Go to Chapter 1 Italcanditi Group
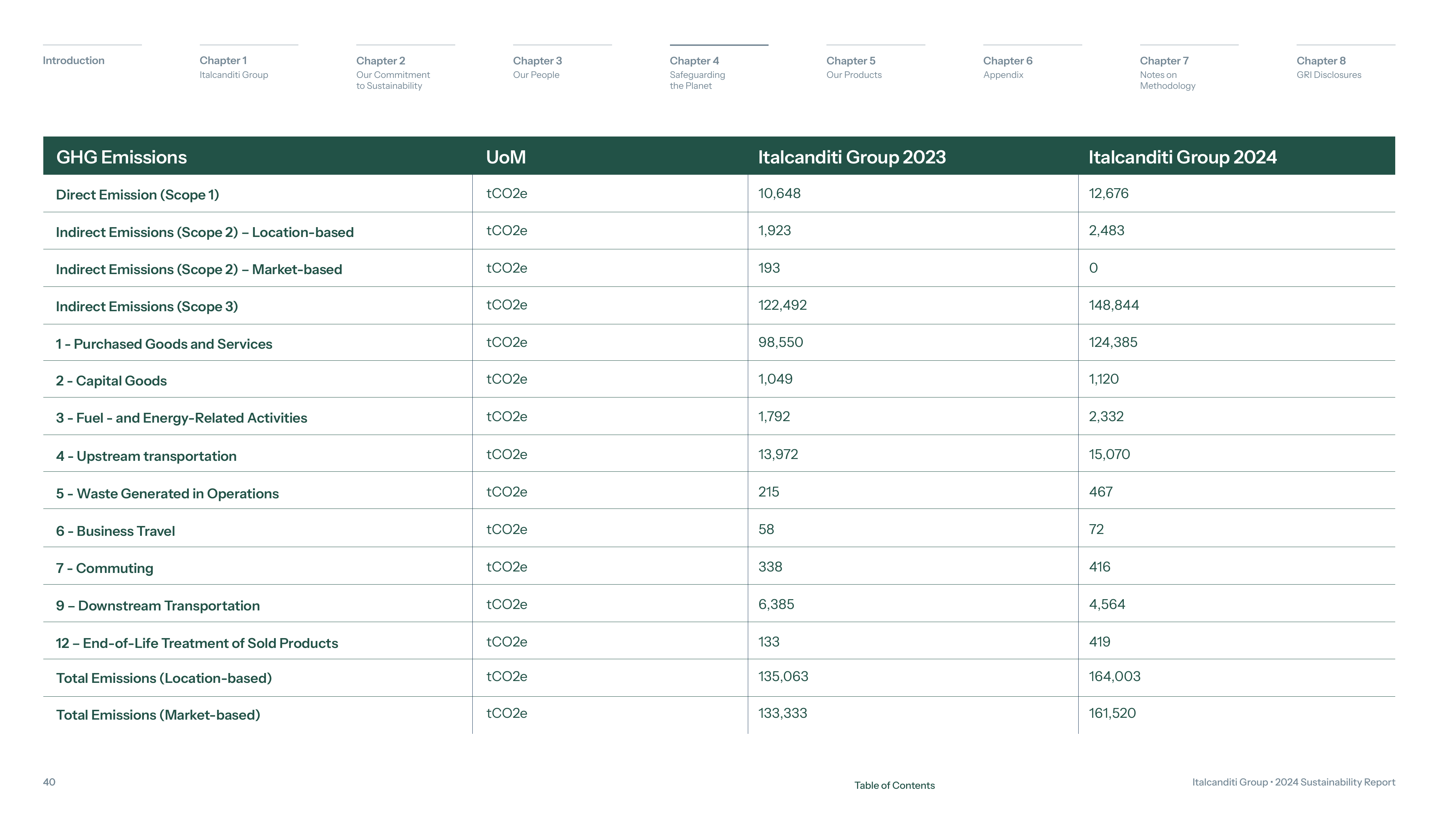The height and width of the screenshot is (819, 1456). pos(233,67)
